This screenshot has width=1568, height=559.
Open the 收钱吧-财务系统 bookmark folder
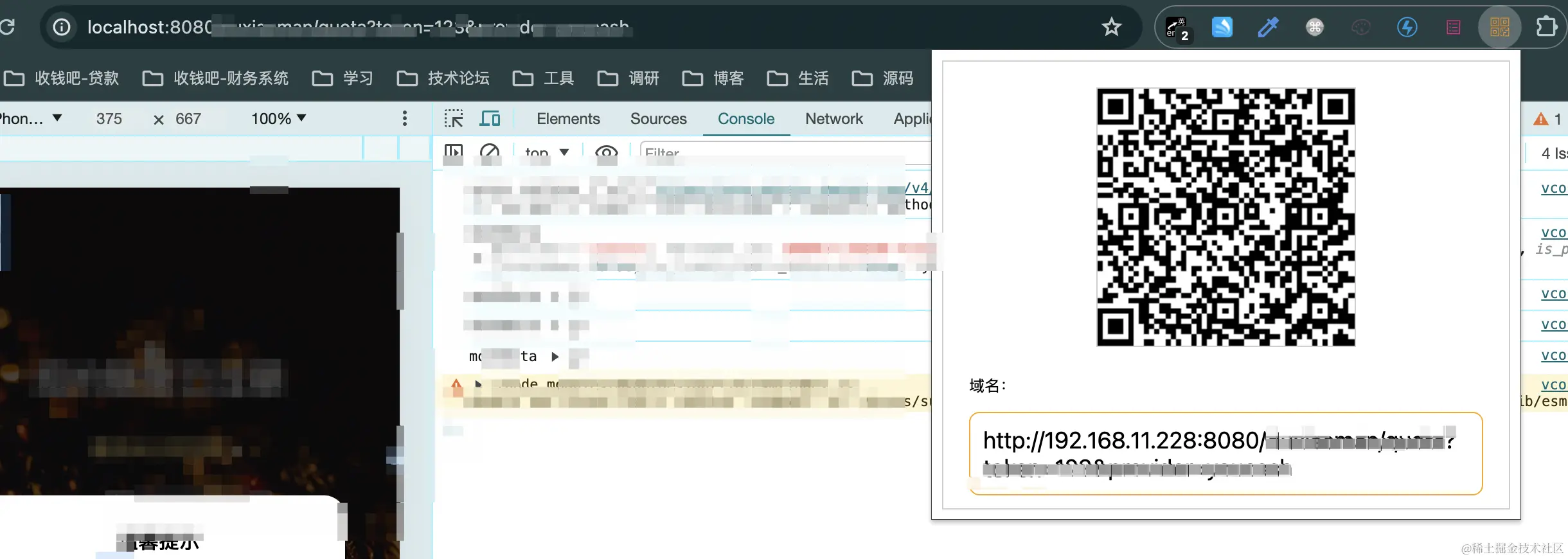tap(215, 78)
